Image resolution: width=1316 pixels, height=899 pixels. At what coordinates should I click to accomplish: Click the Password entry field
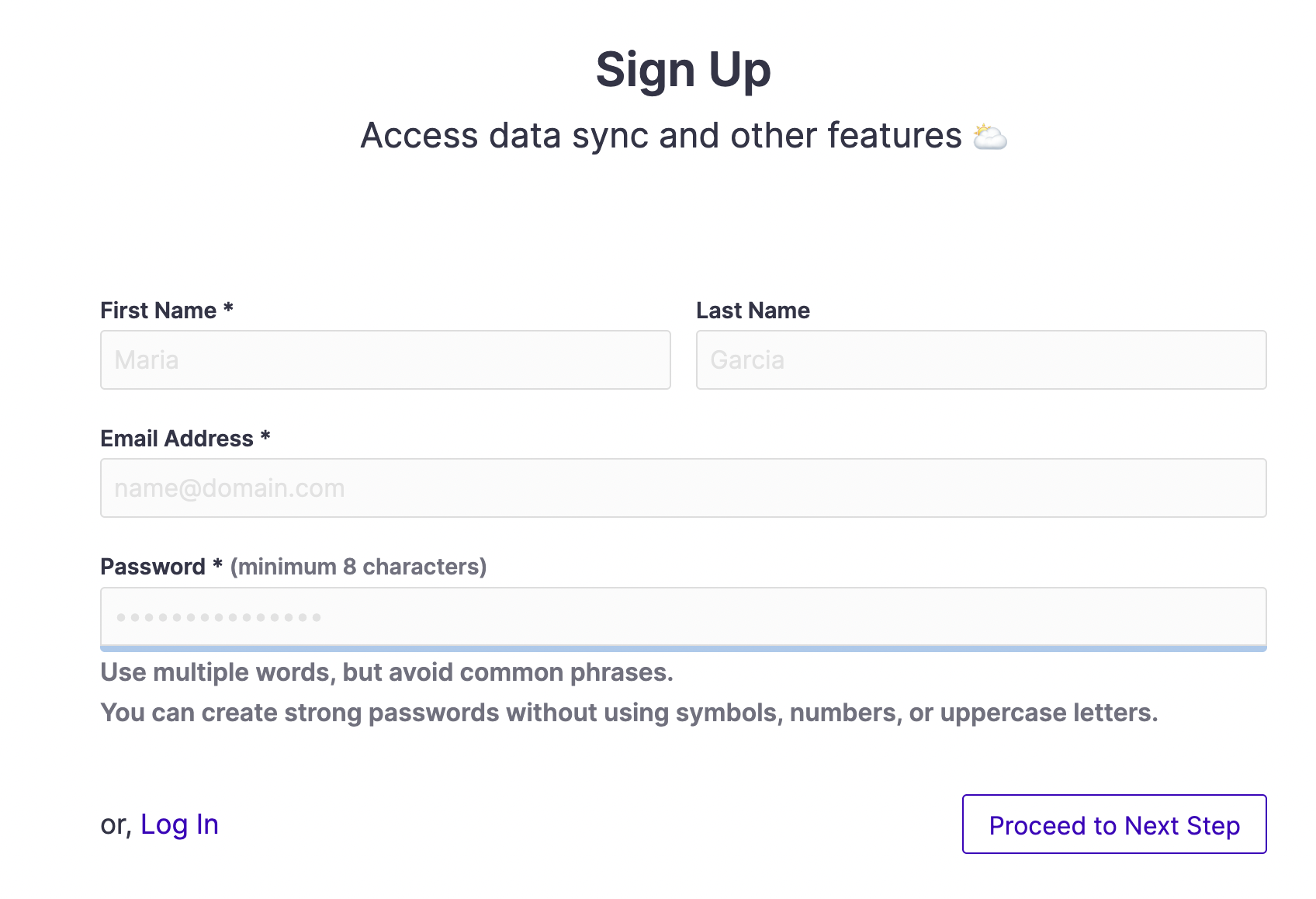tap(684, 616)
